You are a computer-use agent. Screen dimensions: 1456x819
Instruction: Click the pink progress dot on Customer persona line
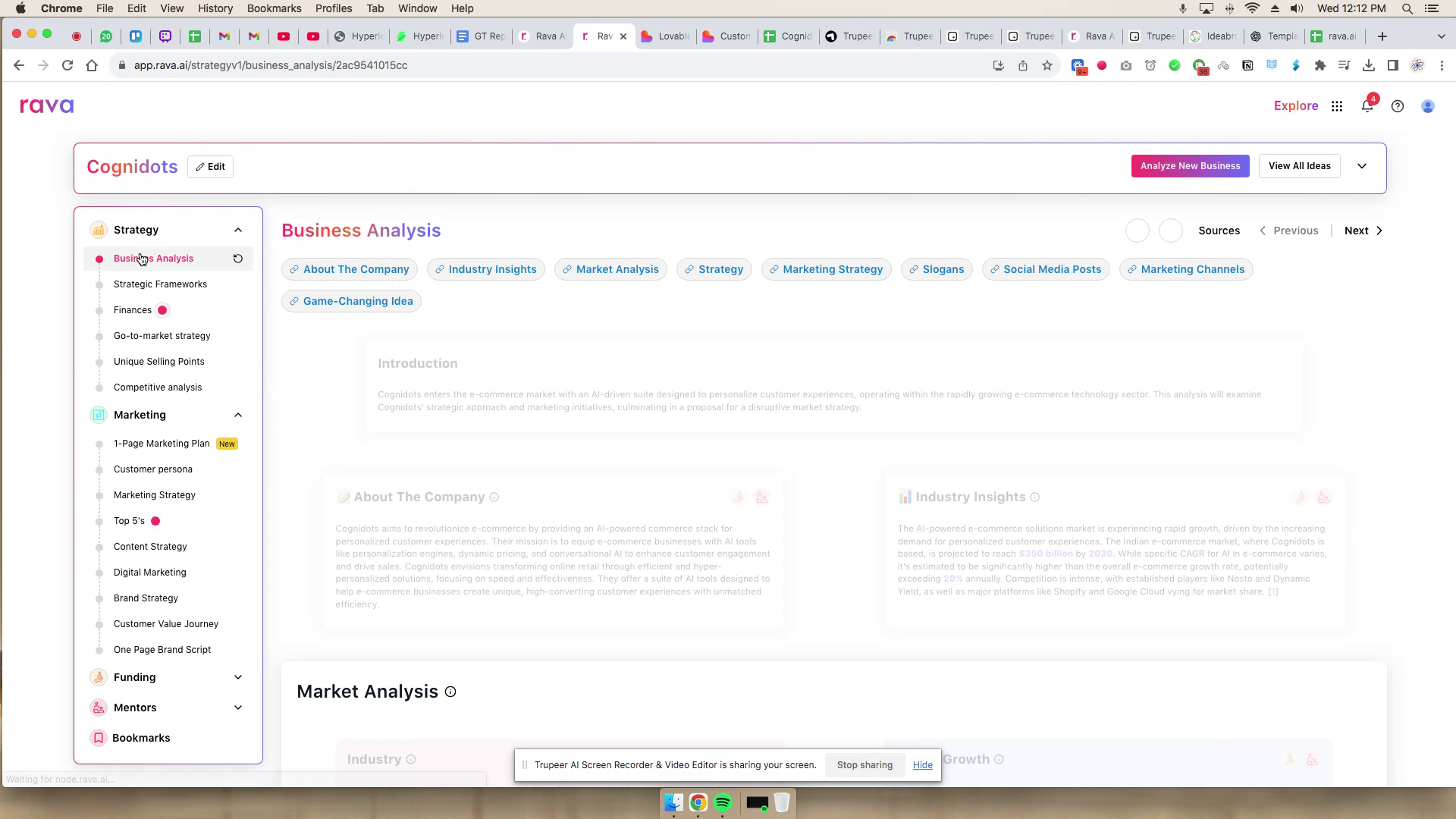[x=99, y=469]
